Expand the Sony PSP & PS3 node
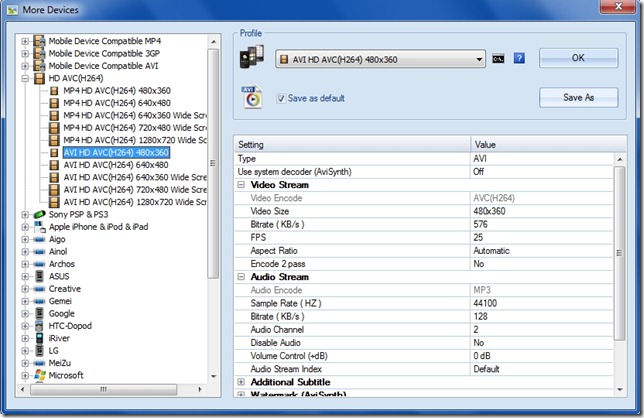The image size is (644, 418). 25,215
